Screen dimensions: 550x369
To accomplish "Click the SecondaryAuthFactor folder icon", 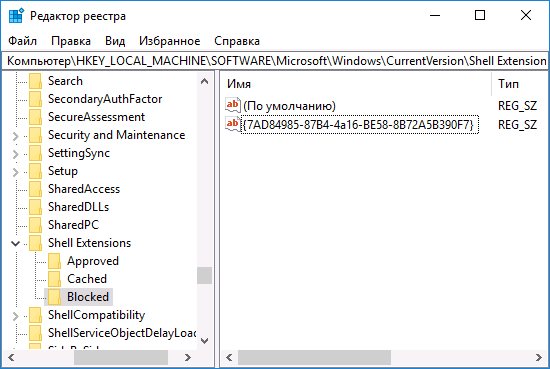I will (x=35, y=99).
